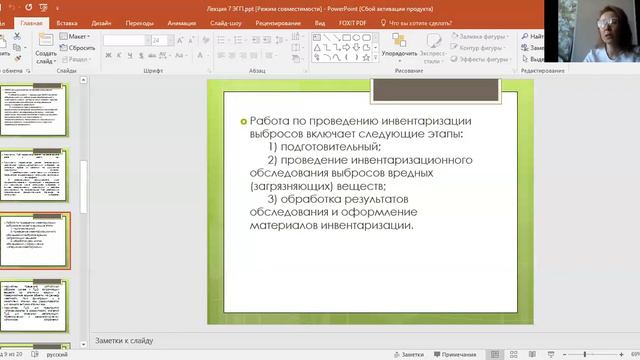The width and height of the screenshot is (640, 360).
Task: Select the down arrow shape in shapes gallery
Action: (x=356, y=47)
